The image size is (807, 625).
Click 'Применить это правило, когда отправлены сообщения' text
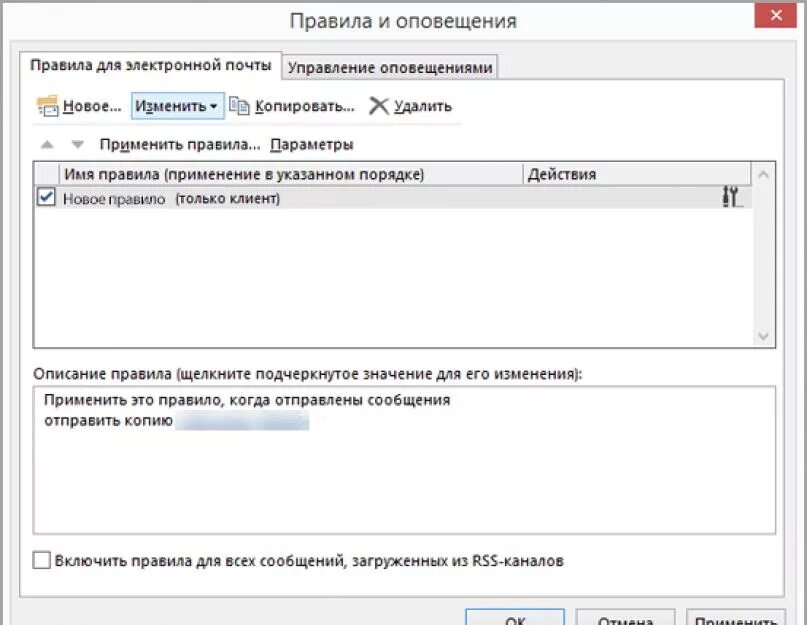[247, 400]
